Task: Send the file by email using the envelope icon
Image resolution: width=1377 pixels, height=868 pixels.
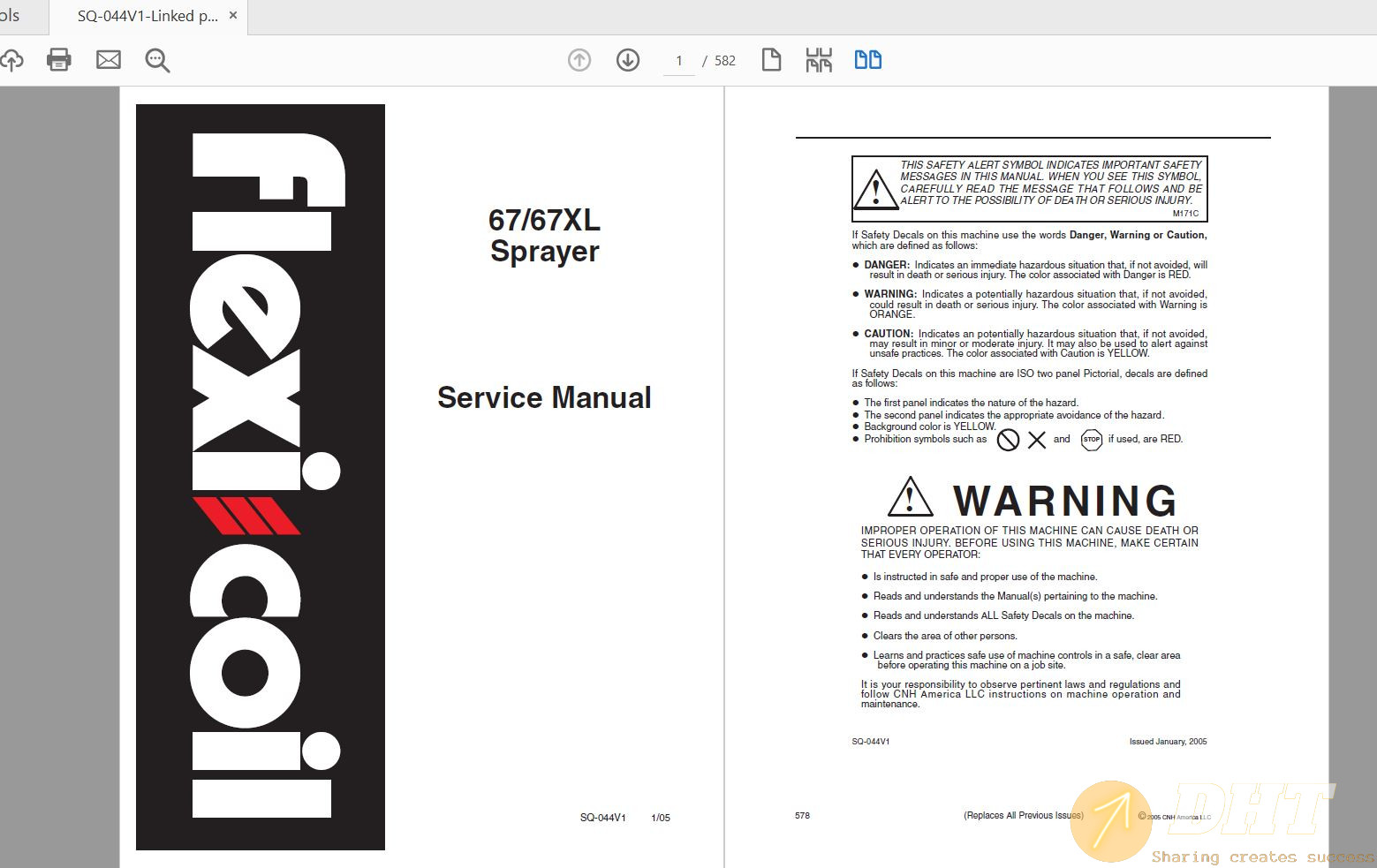Action: point(109,60)
